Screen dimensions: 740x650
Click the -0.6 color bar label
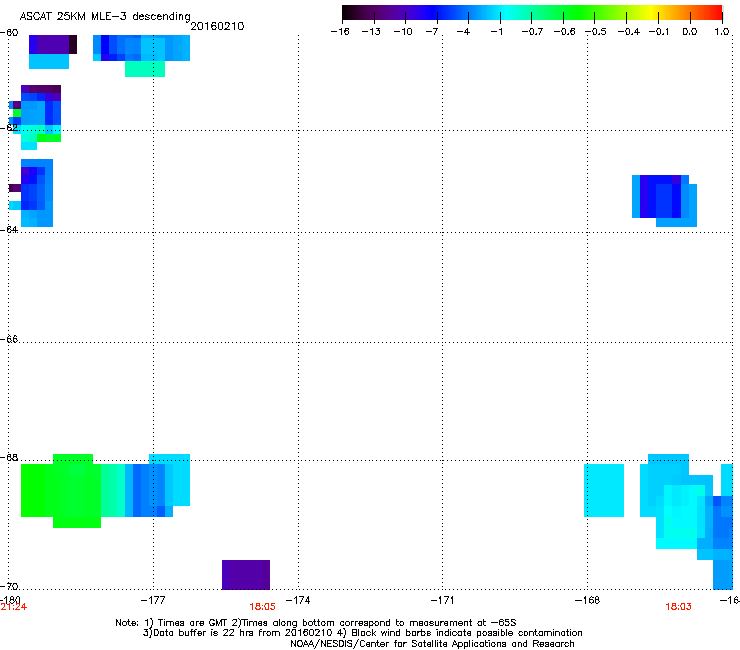564,32
